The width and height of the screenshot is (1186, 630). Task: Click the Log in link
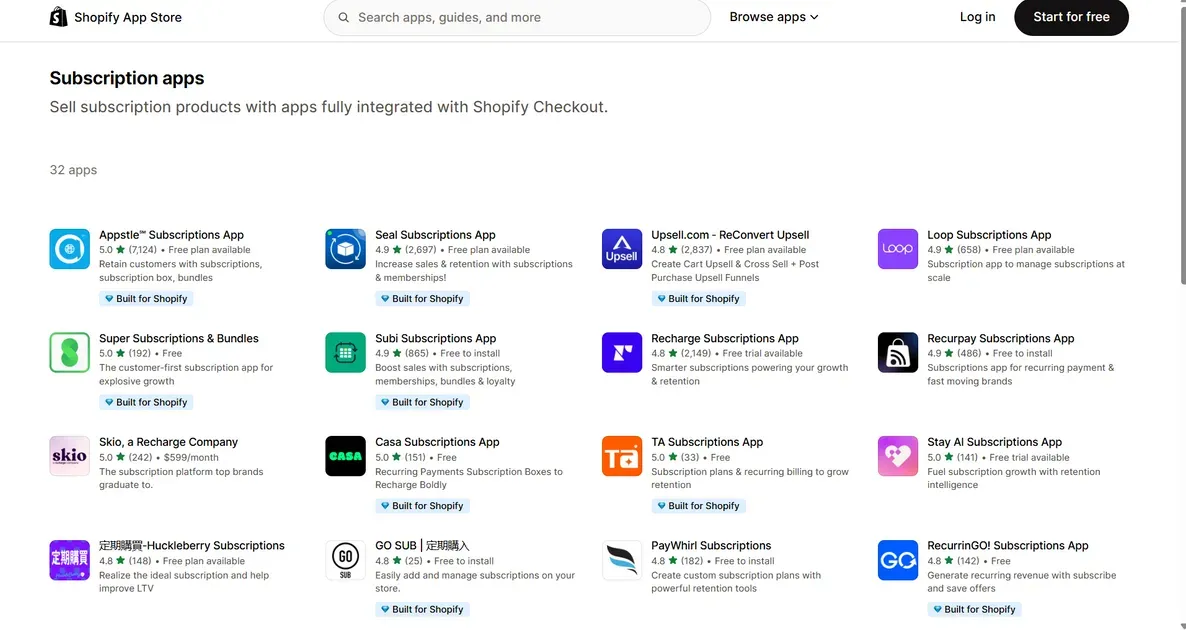click(x=977, y=17)
